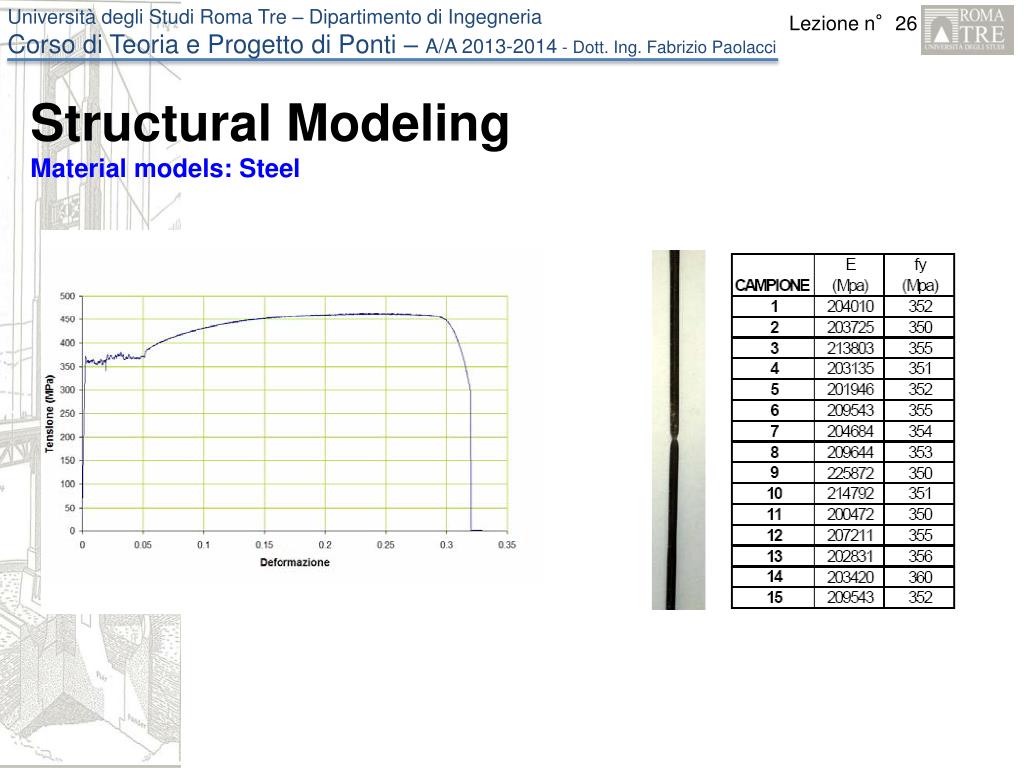Select E value 203135 for sample 4

coord(850,368)
